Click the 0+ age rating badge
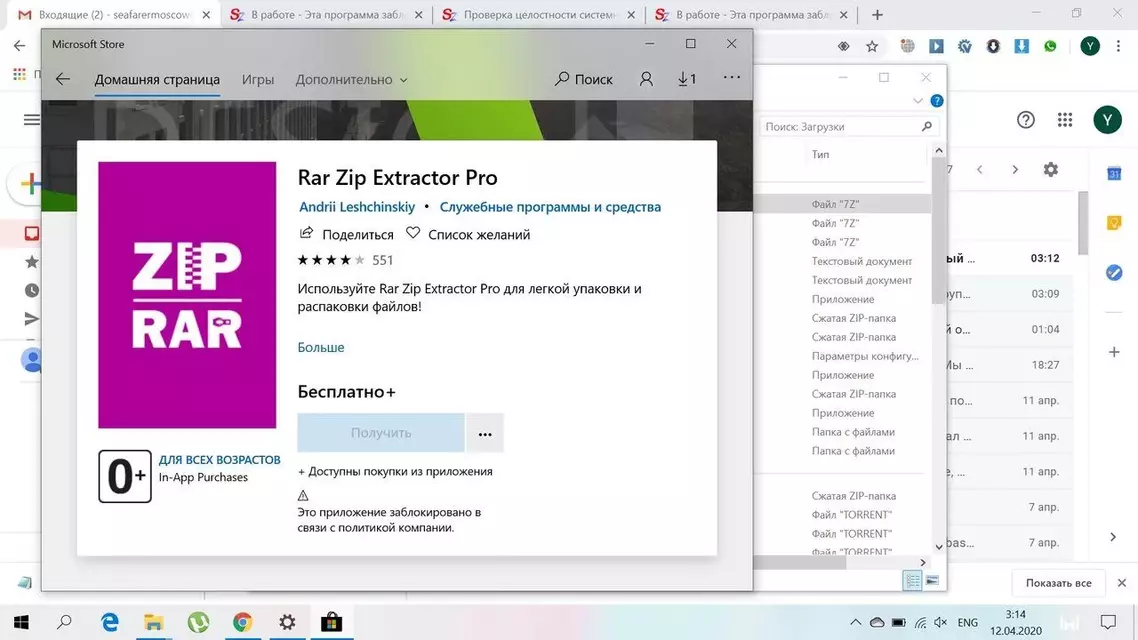 (x=125, y=477)
